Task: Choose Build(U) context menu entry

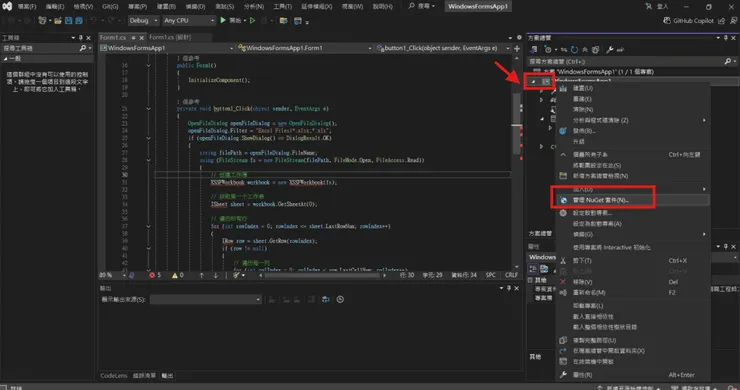Action: point(632,88)
